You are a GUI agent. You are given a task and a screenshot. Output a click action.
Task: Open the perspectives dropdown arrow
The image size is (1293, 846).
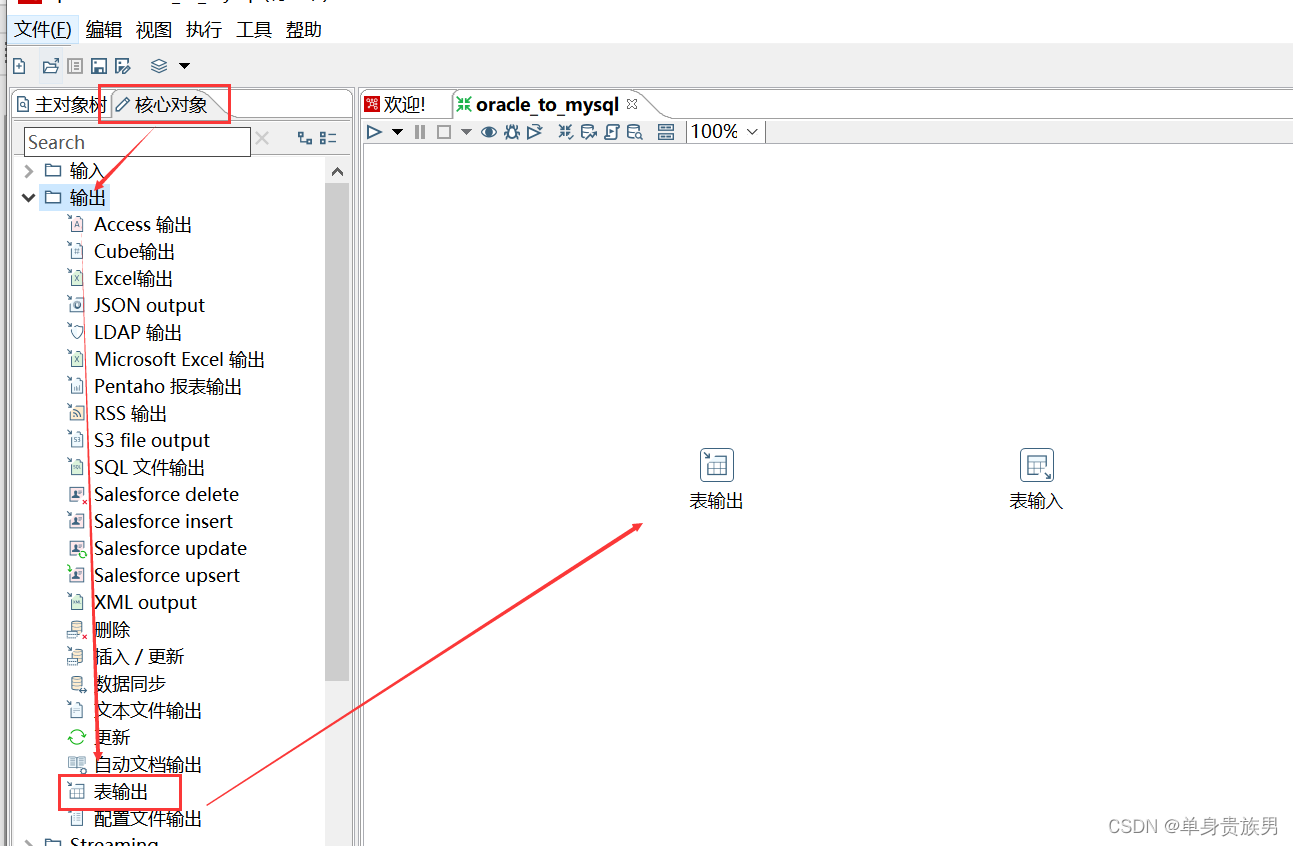click(184, 66)
